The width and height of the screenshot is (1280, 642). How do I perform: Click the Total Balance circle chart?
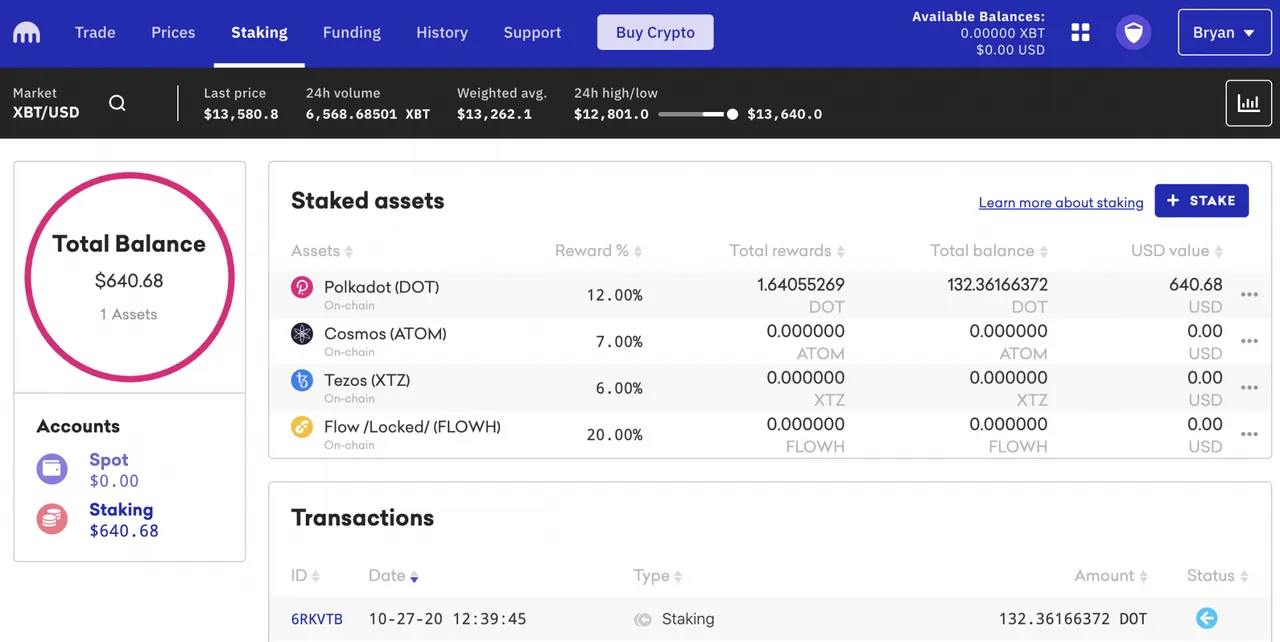pos(129,277)
